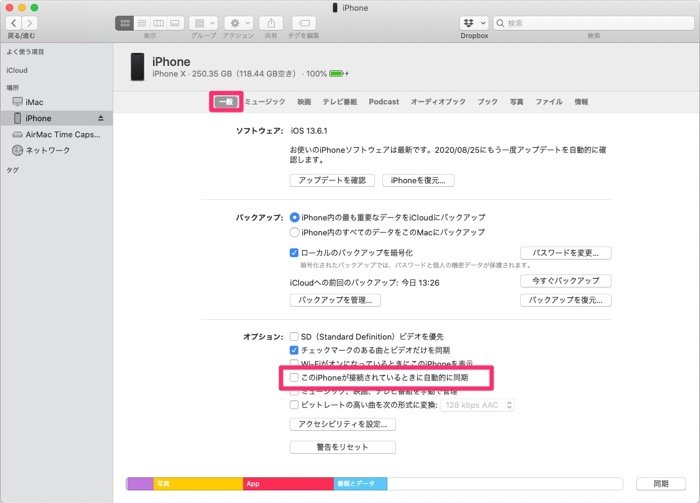Switch to the ブック tab

(488, 102)
